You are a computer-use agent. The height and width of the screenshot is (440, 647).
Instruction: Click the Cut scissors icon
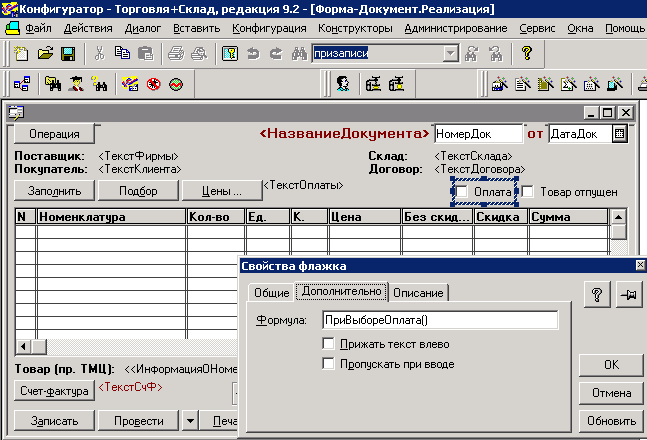coord(100,52)
